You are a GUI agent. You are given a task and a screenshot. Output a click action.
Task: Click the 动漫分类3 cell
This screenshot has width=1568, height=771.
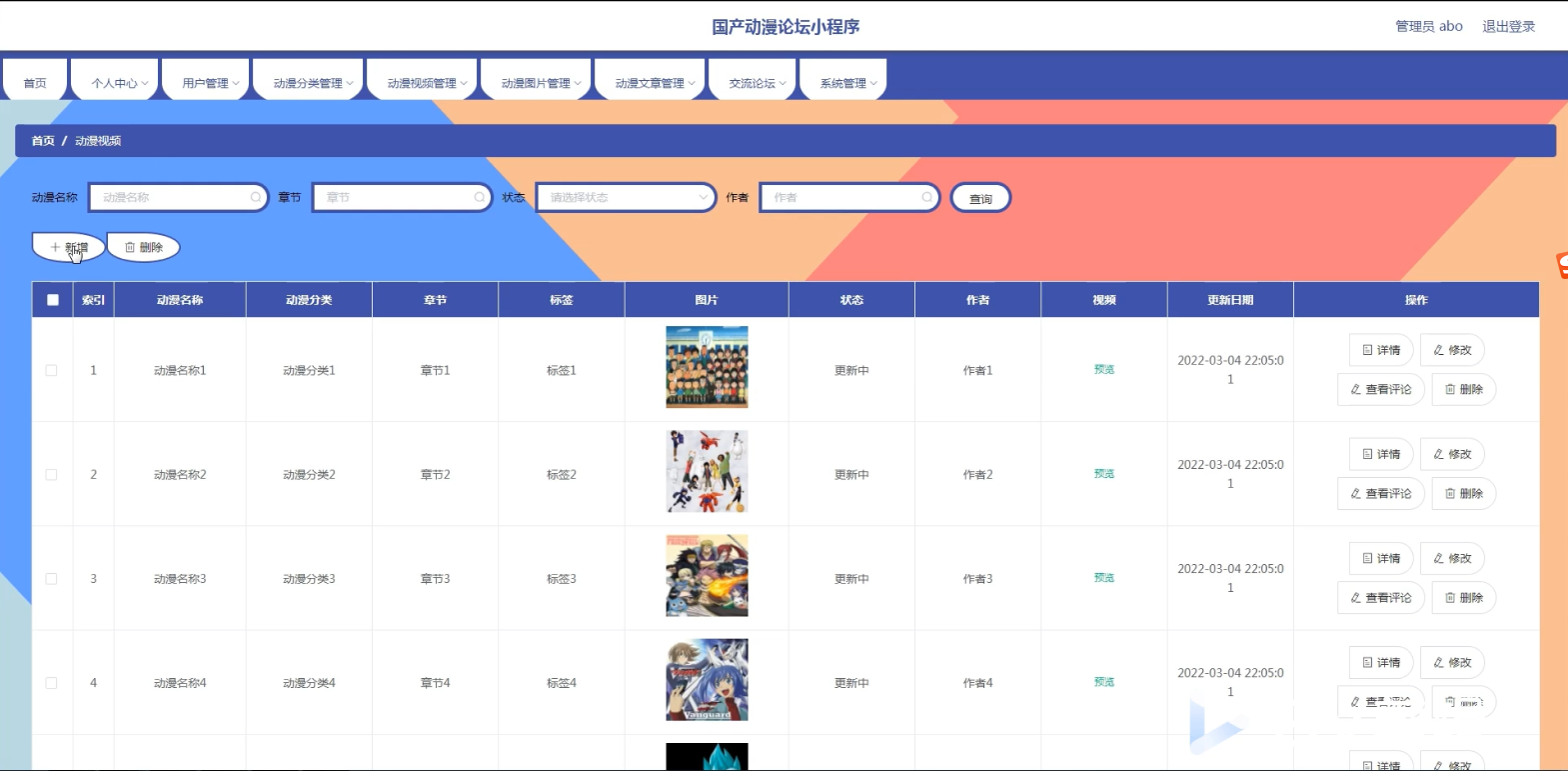tap(309, 579)
